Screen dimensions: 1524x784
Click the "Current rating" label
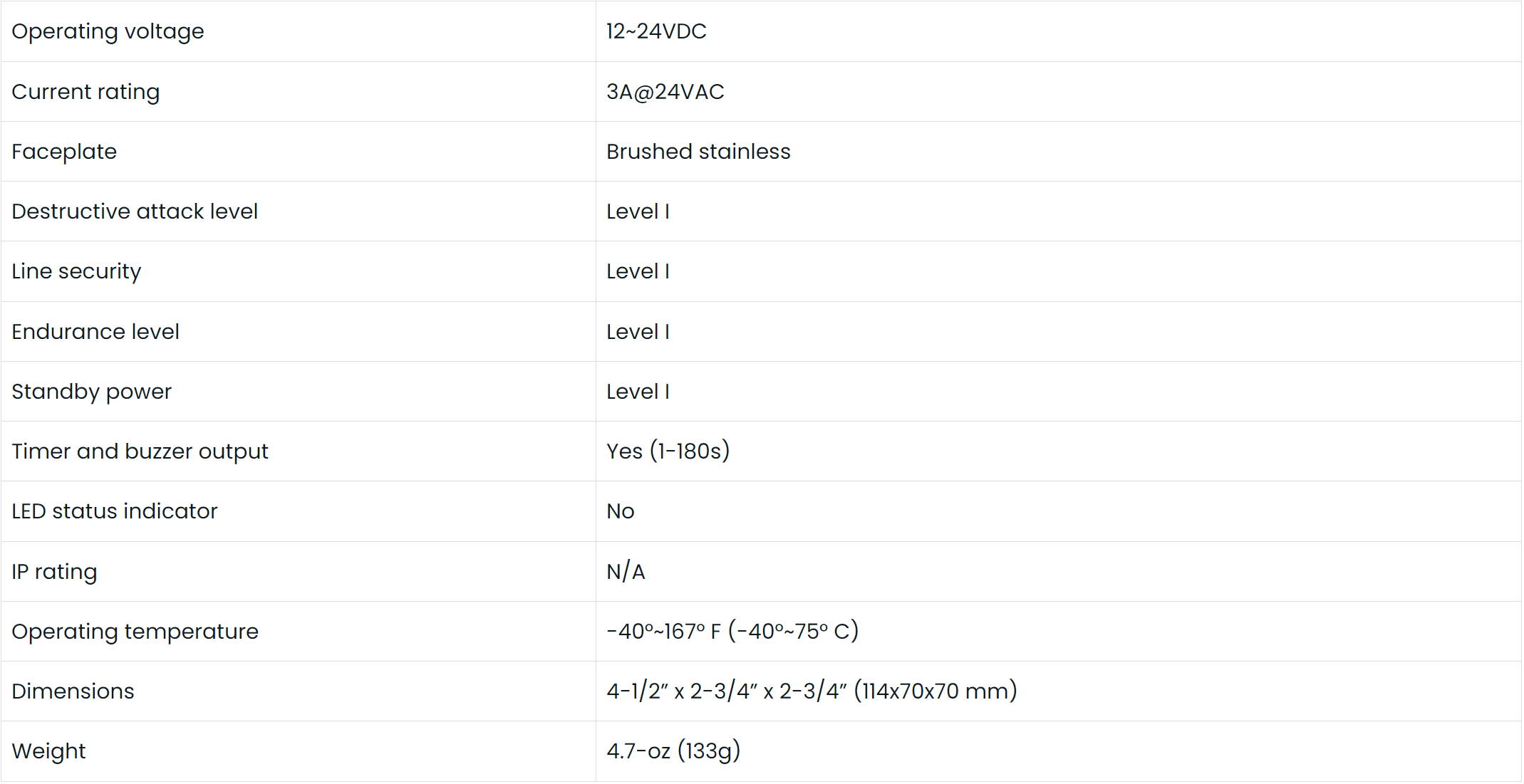point(85,92)
